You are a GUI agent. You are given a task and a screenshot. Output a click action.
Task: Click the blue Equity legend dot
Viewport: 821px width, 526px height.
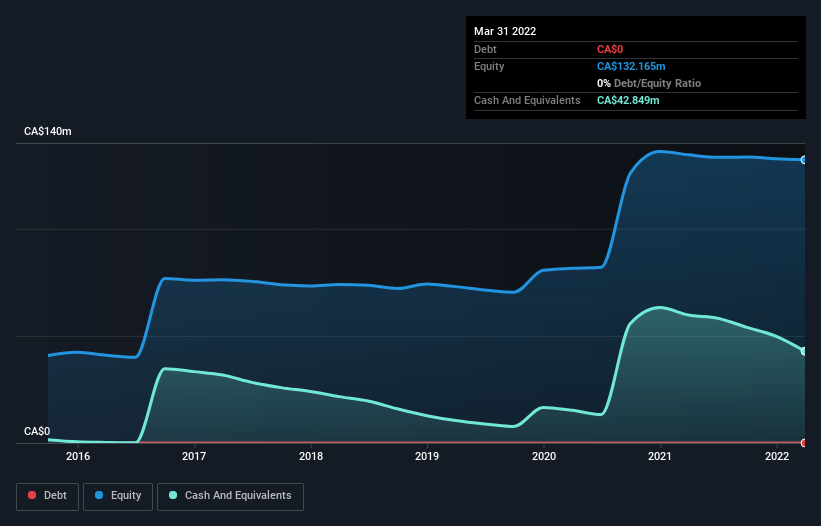pos(99,495)
